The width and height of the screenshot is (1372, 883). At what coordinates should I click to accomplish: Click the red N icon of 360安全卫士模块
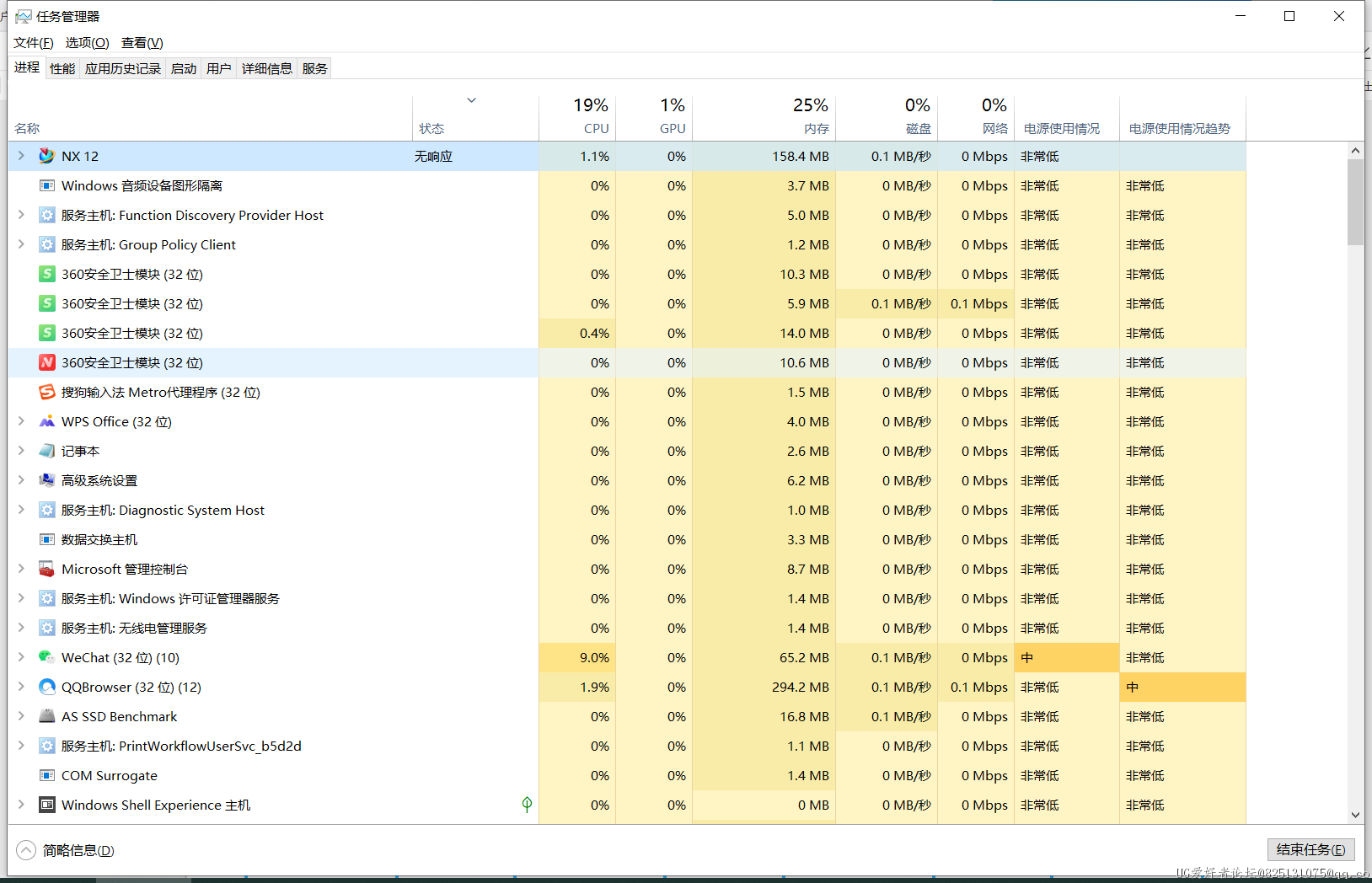47,362
